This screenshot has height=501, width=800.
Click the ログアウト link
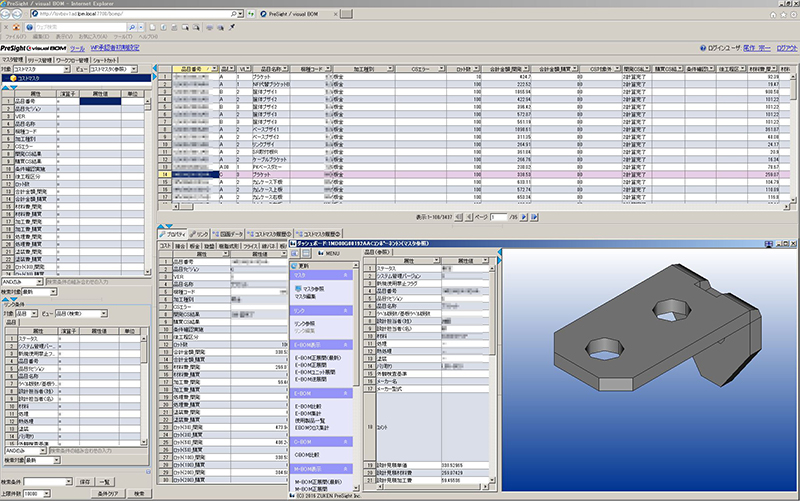coord(787,48)
